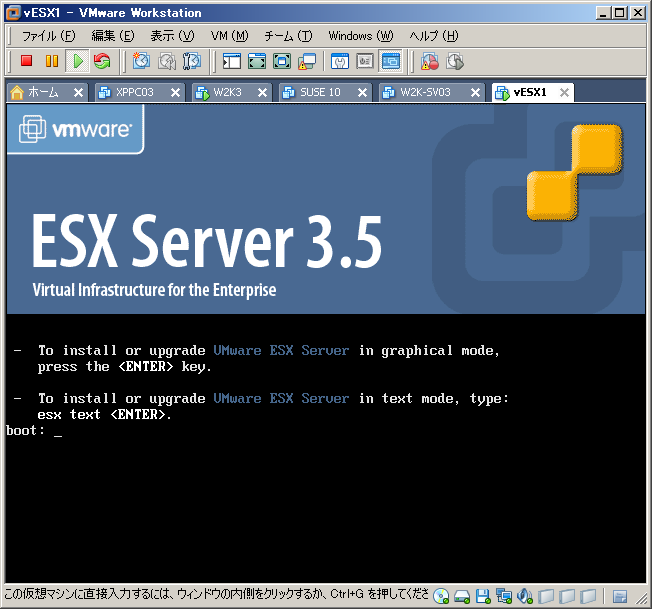
Task: Select the console view icon
Action: click(x=390, y=62)
